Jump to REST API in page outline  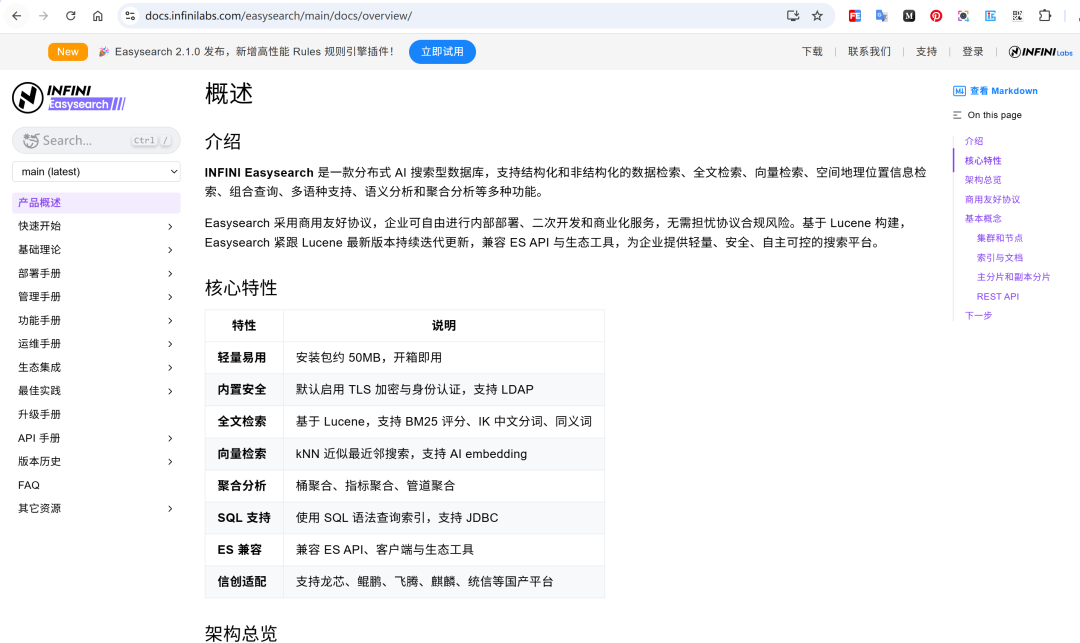pyautogui.click(x=997, y=296)
